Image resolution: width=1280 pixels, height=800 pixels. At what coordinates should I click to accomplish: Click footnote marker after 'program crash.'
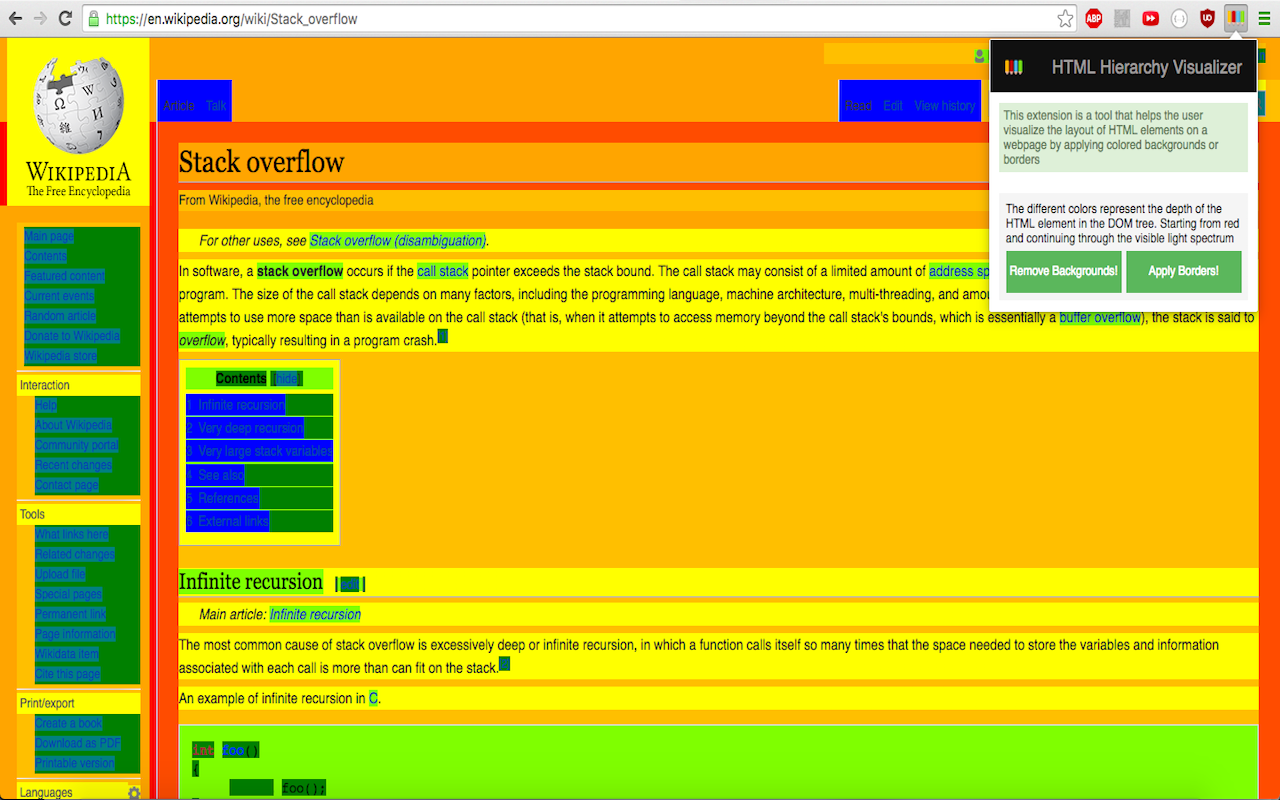443,337
